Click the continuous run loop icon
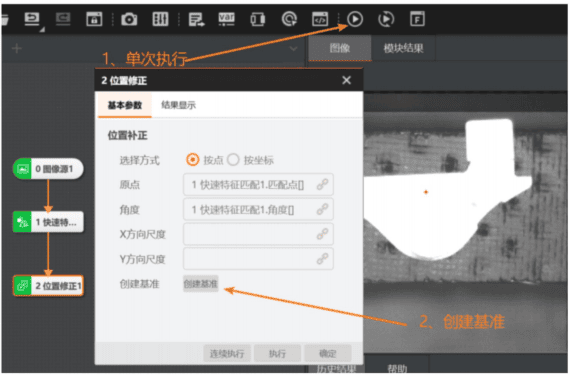 pos(386,19)
